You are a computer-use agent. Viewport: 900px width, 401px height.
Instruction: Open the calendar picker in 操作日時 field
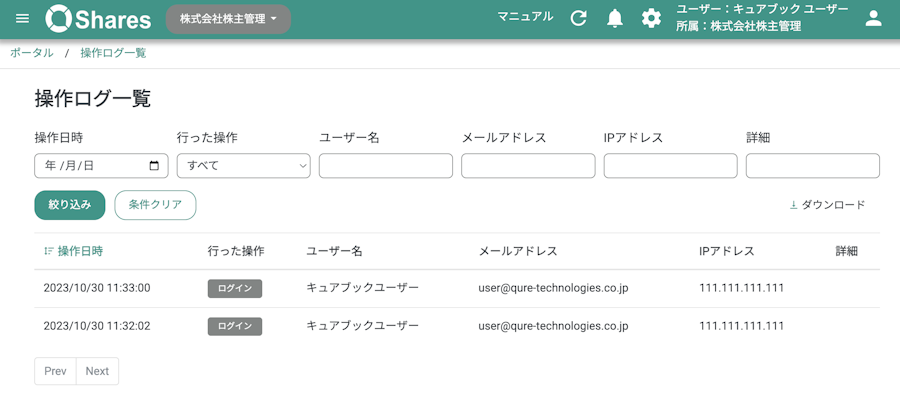coord(154,166)
